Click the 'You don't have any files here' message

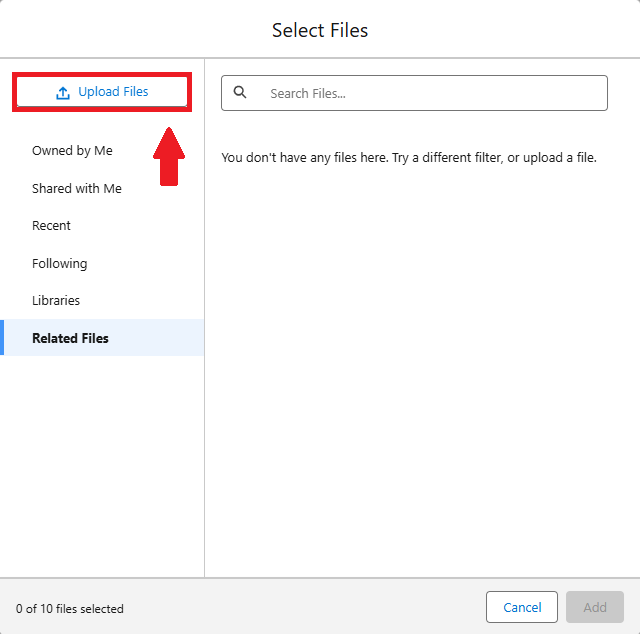tap(408, 157)
